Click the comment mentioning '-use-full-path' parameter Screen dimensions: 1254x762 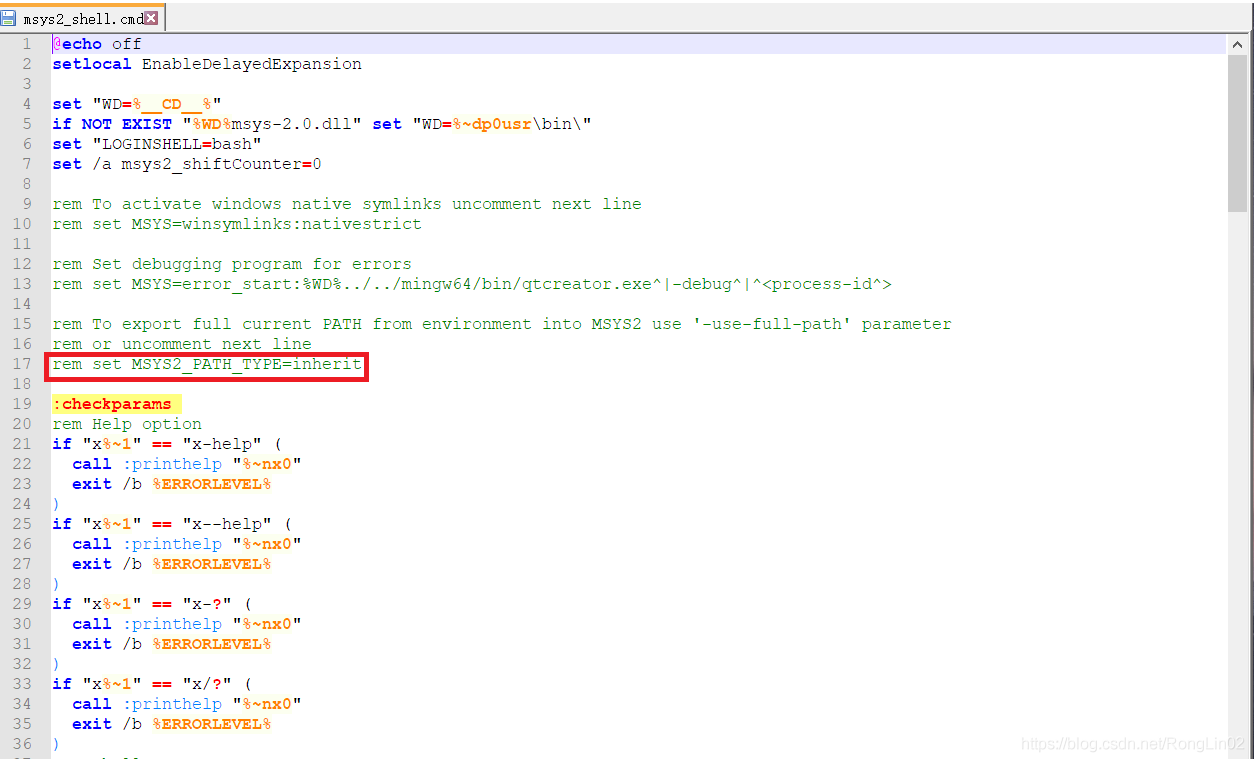502,324
